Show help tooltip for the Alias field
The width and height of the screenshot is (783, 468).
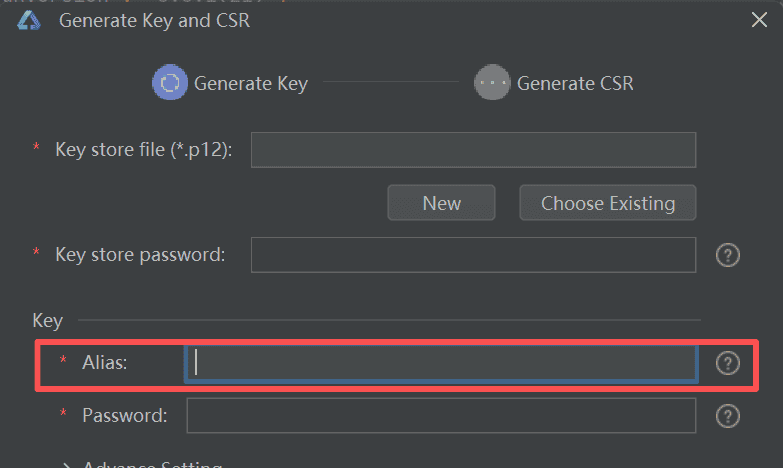[x=728, y=363]
